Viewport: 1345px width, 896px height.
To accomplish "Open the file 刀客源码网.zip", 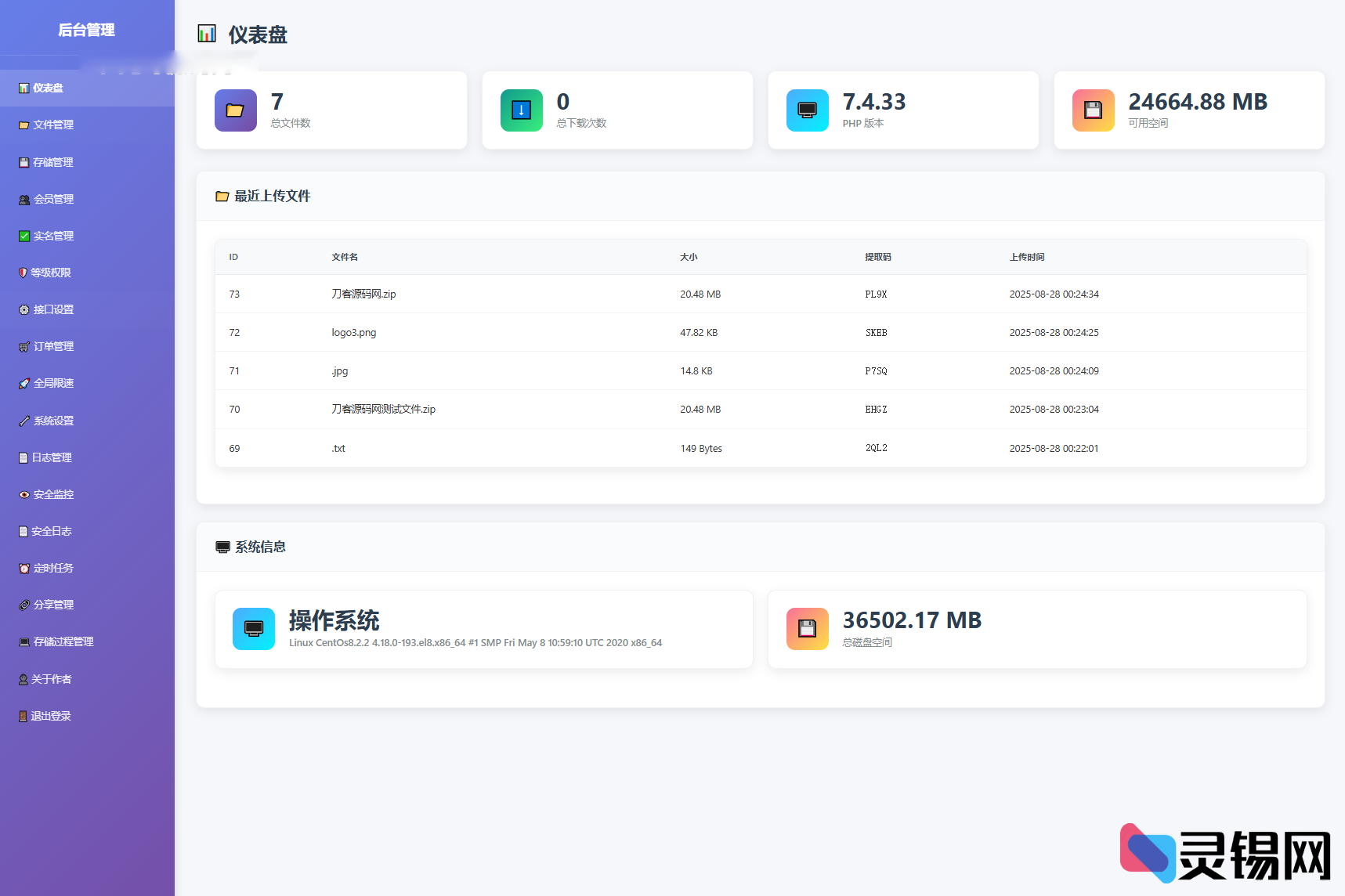I will 363,294.
